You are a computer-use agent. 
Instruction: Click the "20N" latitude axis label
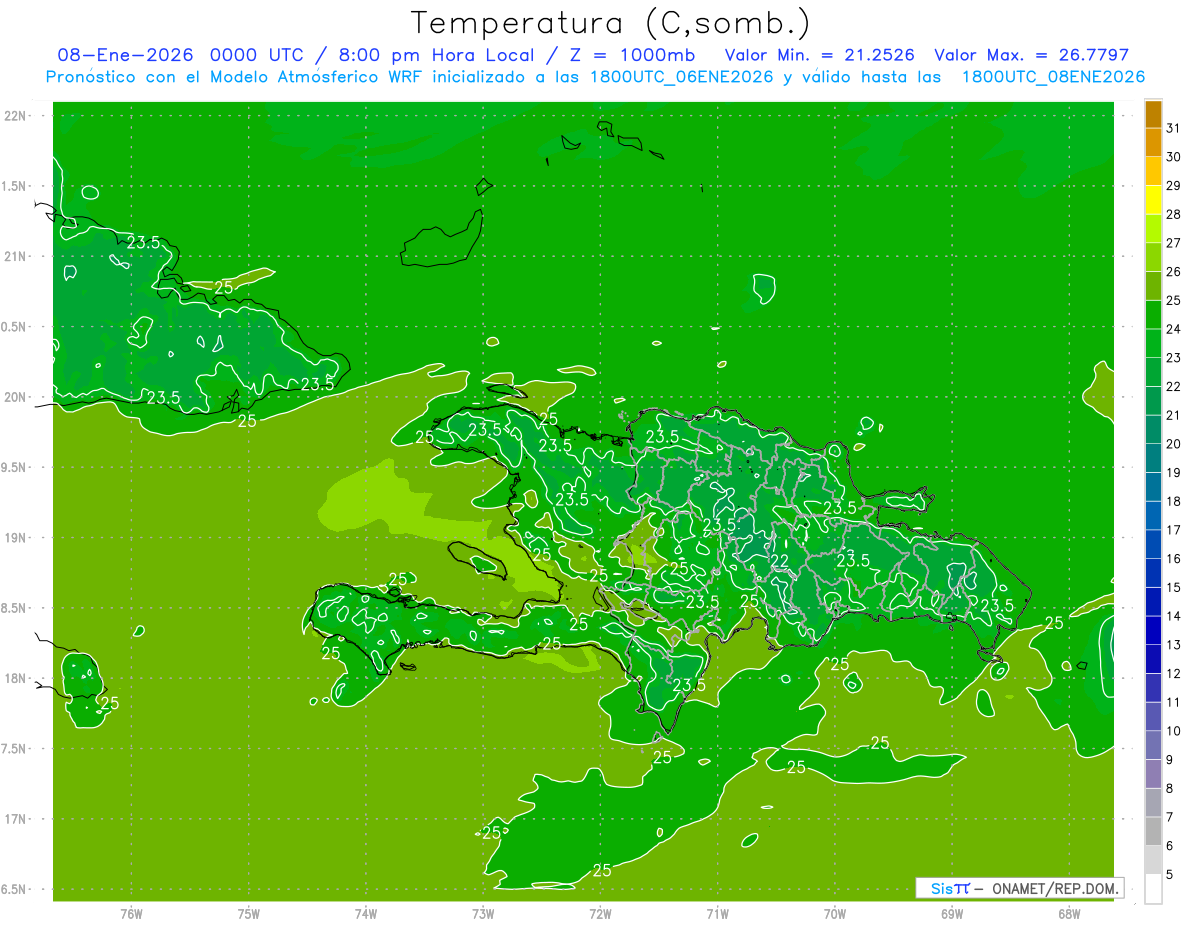click(15, 397)
